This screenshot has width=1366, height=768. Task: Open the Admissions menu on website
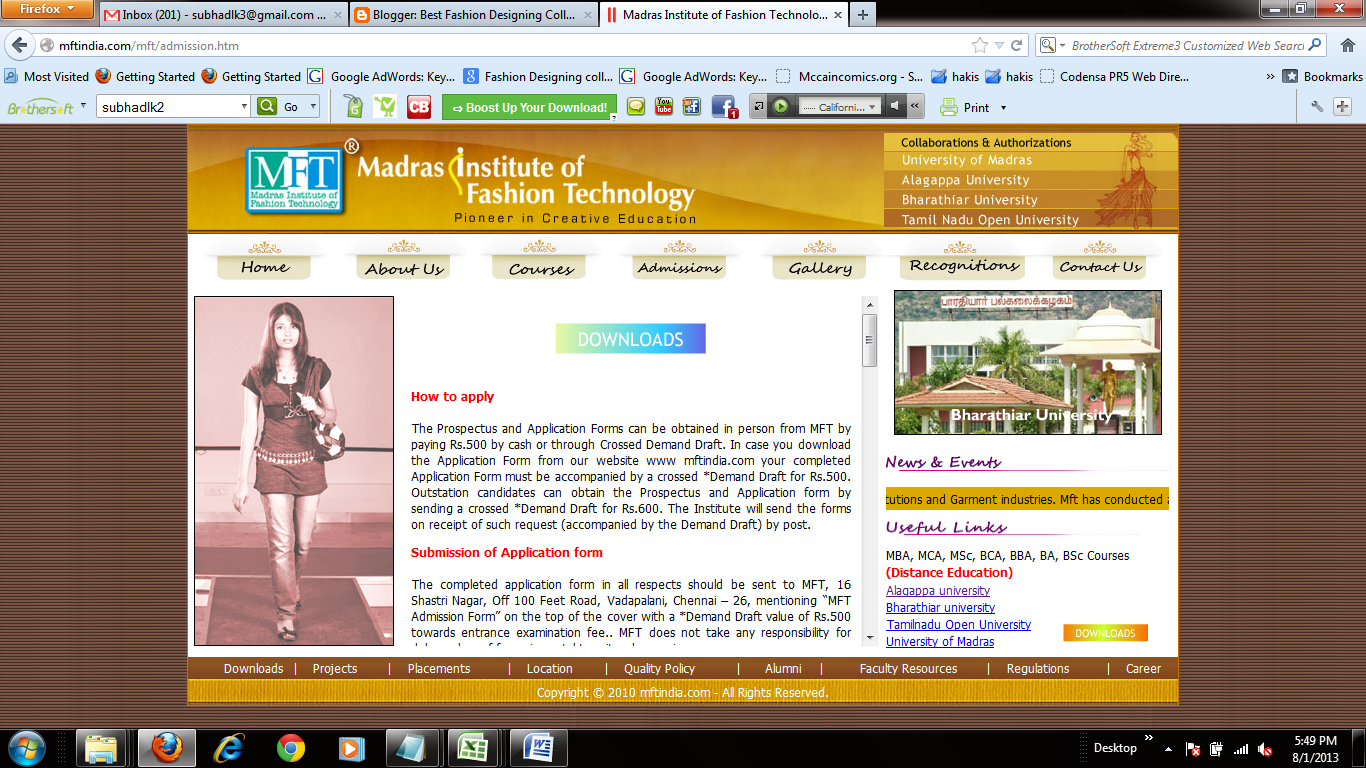click(679, 268)
